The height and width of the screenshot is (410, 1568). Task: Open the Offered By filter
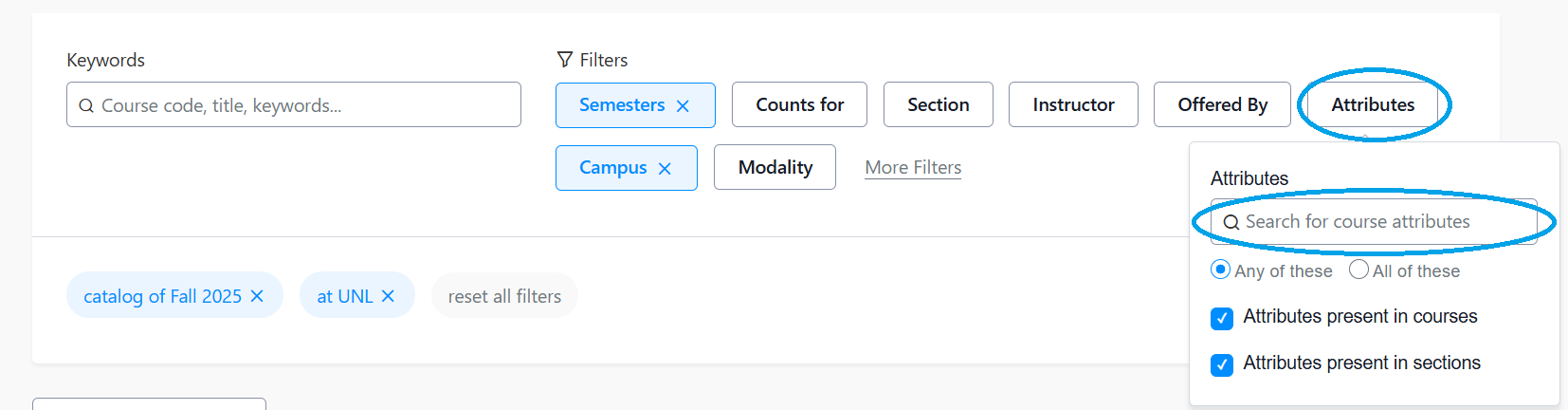click(1222, 104)
